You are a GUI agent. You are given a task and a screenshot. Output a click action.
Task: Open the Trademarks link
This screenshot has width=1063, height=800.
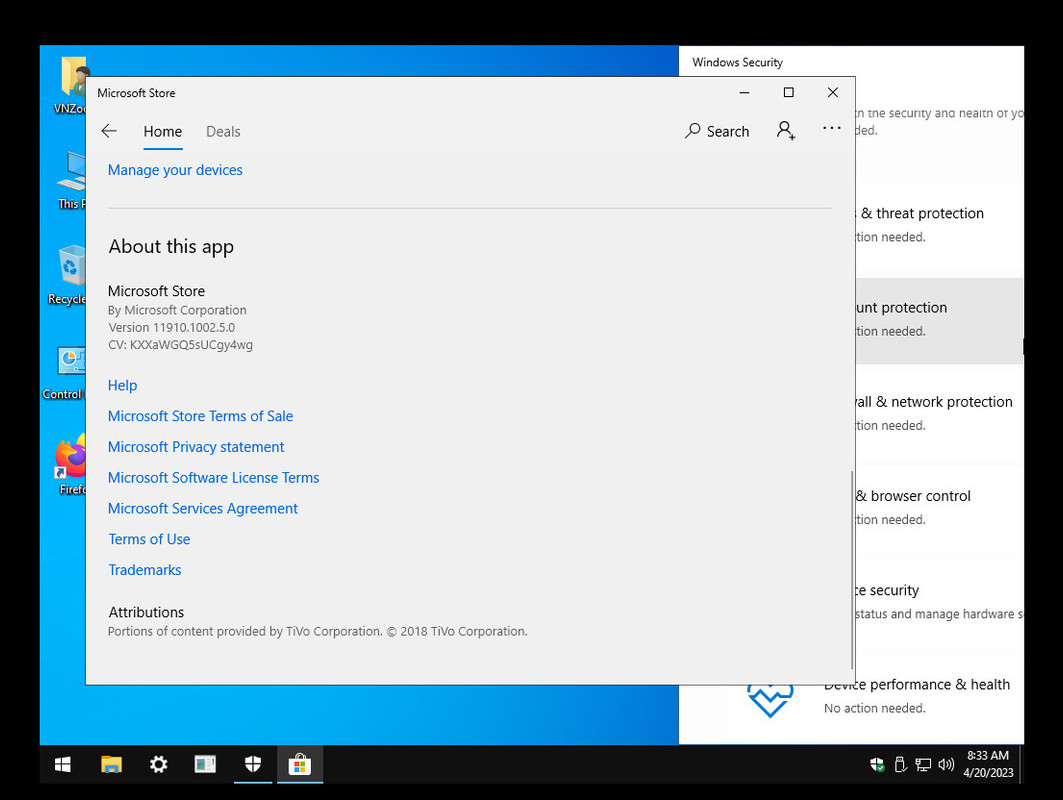(x=145, y=570)
